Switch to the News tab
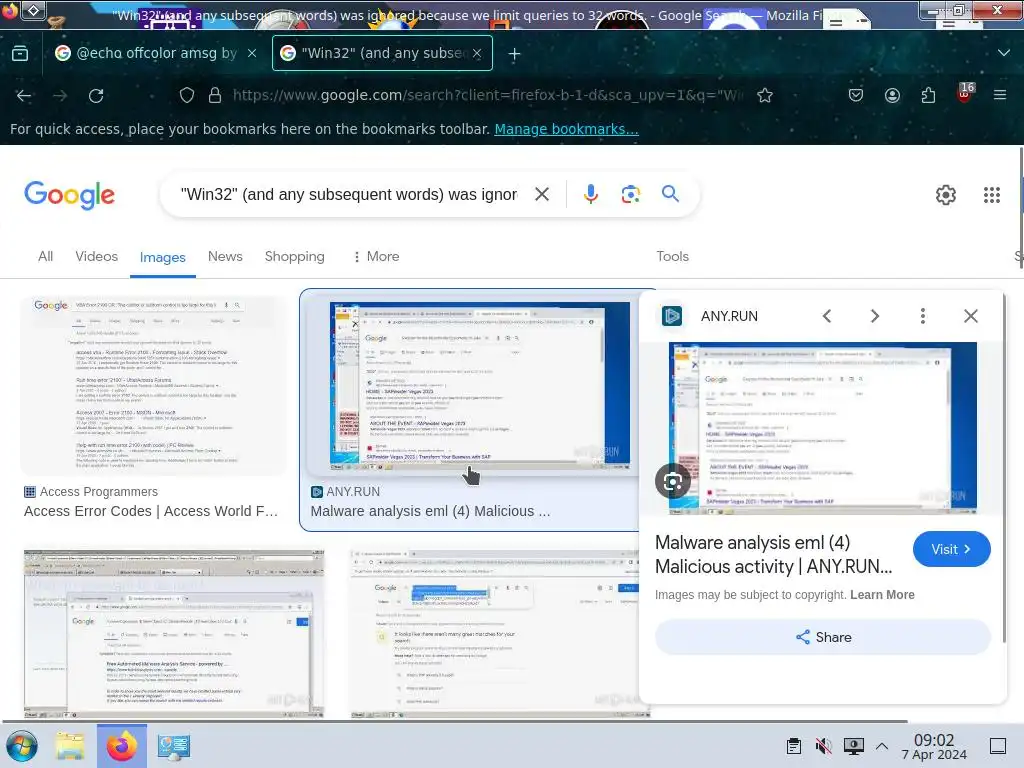 pyautogui.click(x=225, y=257)
